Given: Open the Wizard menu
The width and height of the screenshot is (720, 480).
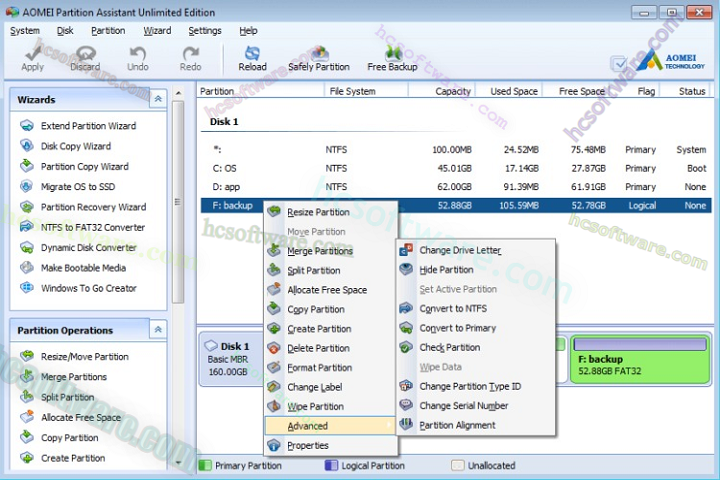Looking at the screenshot, I should click(x=157, y=31).
